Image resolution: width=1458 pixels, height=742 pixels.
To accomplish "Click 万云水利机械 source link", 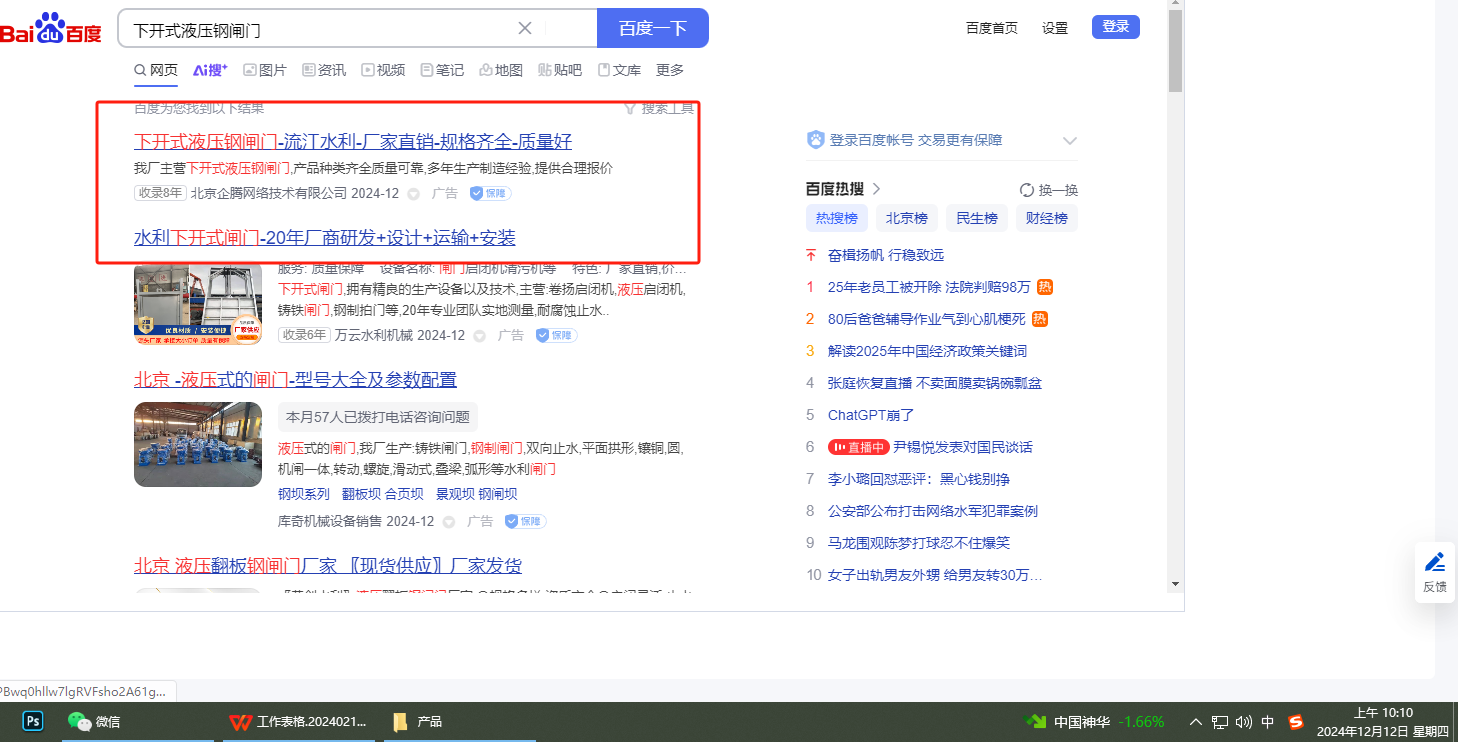I will click(372, 335).
